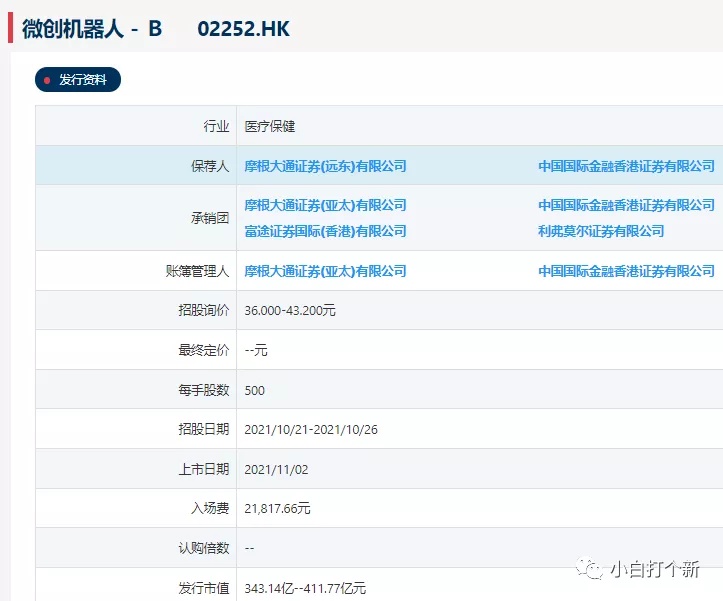Open 中国国际金融香港证券有限公司 in 承销团 row
The width and height of the screenshot is (723, 601).
(626, 205)
